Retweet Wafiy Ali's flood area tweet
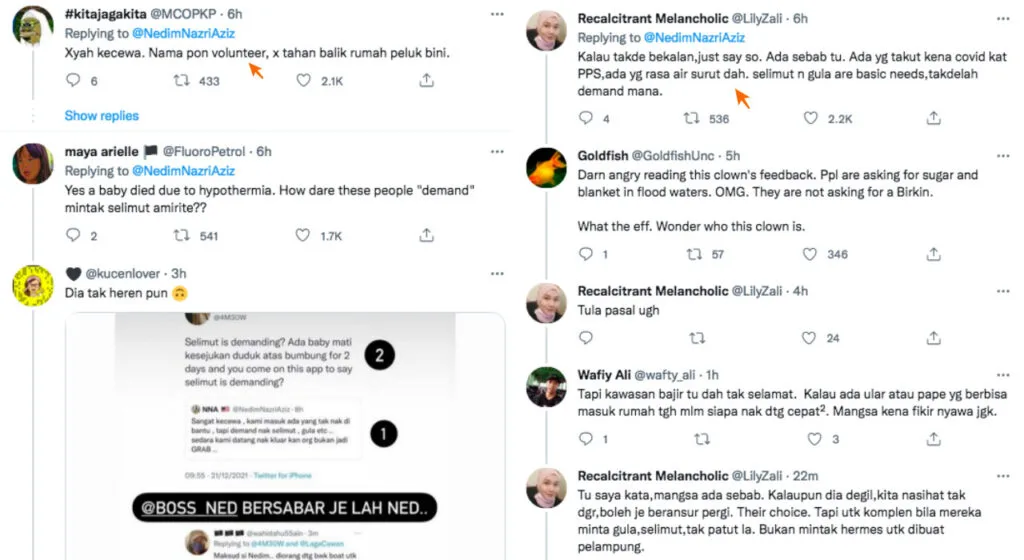The width and height of the screenshot is (1024, 560). [701, 438]
